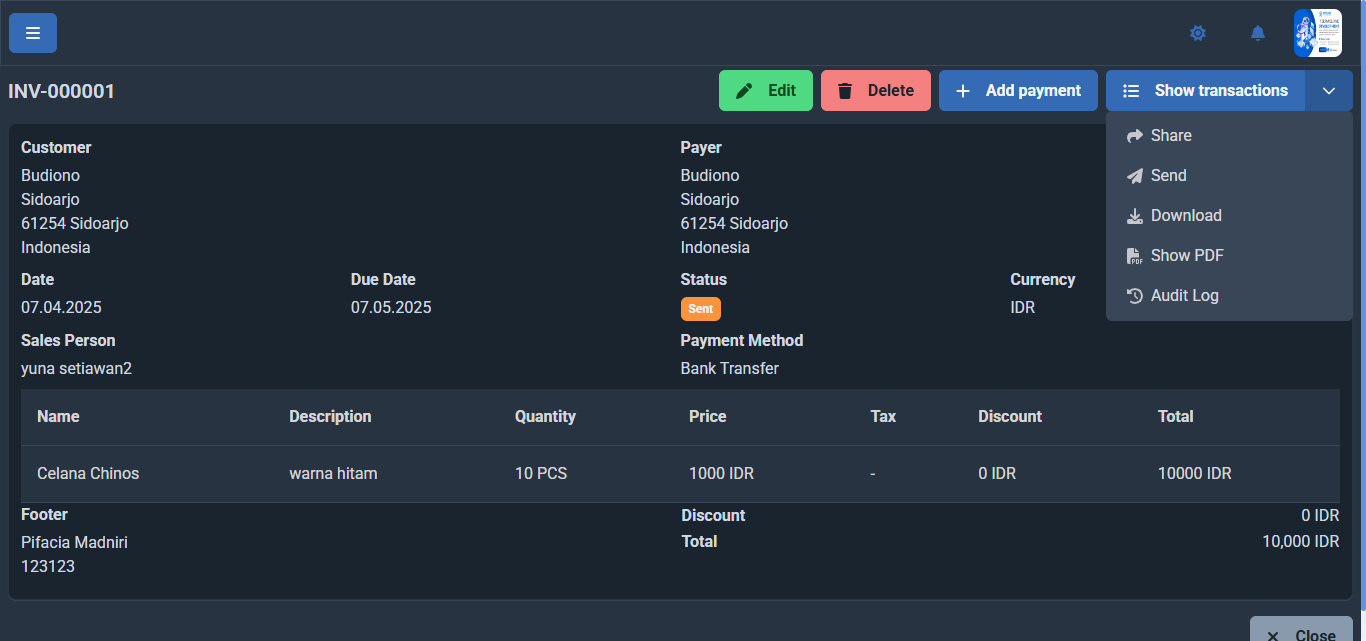Image resolution: width=1366 pixels, height=641 pixels.
Task: Select Download from the actions menu
Action: tap(1185, 216)
